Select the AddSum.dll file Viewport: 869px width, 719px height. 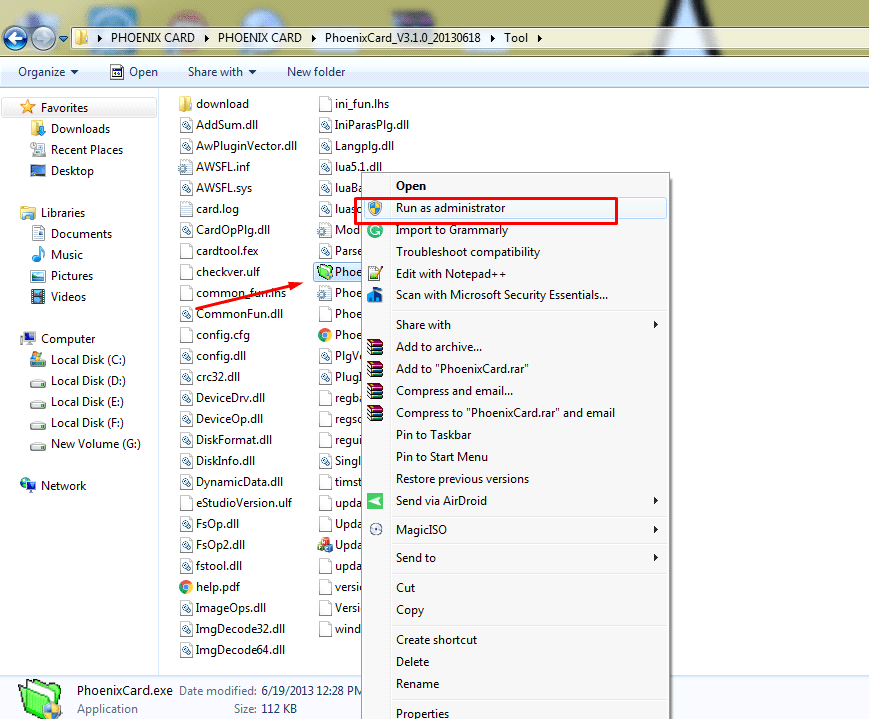coord(227,125)
